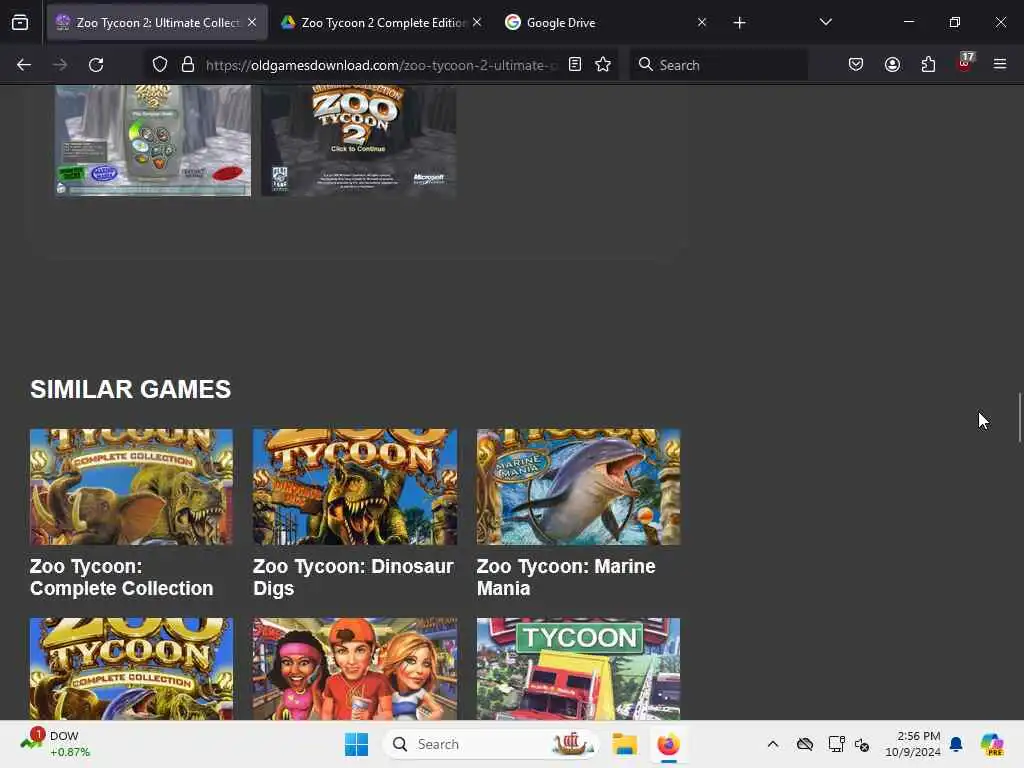Click dolphin Marine Mania cover image
This screenshot has width=1024, height=768.
click(x=579, y=487)
